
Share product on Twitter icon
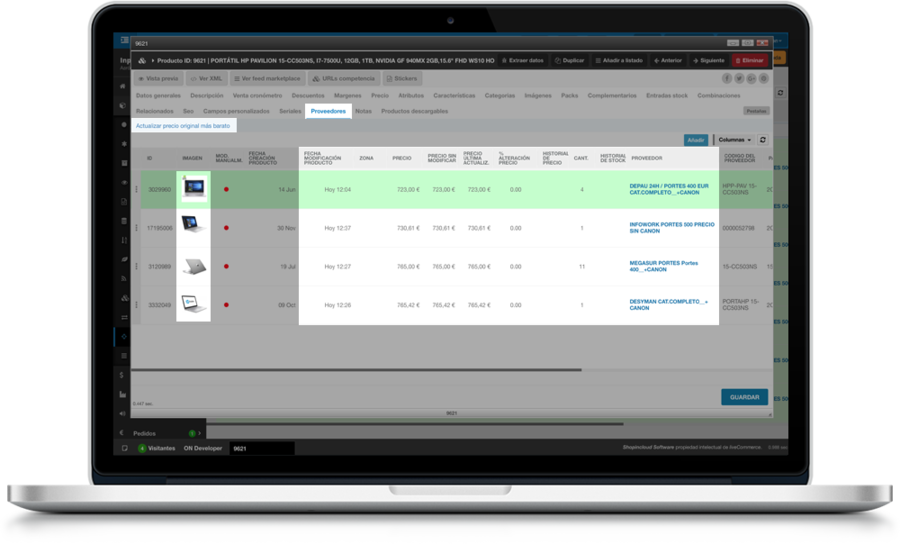tap(739, 79)
